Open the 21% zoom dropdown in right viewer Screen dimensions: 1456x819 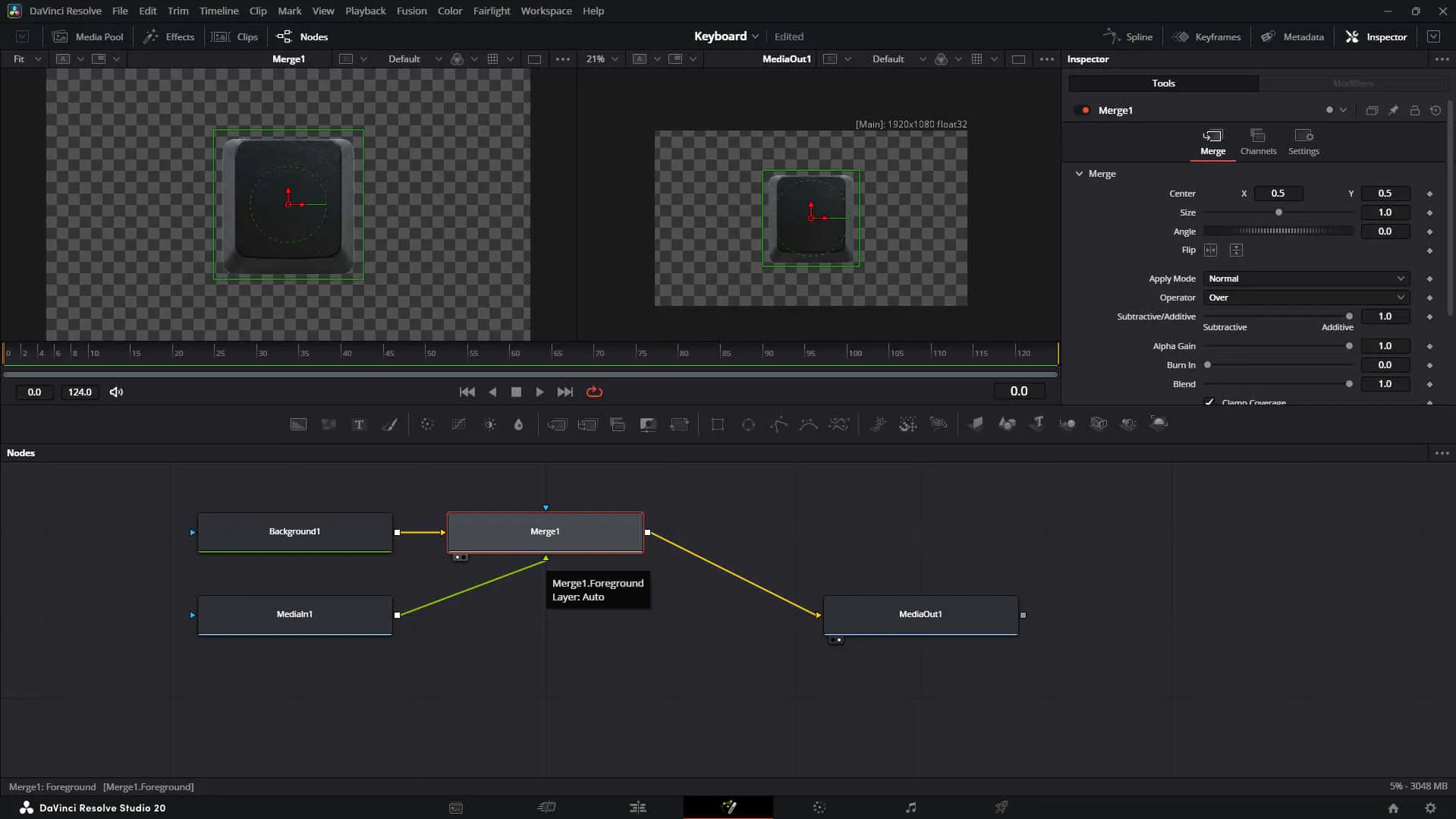tap(602, 59)
